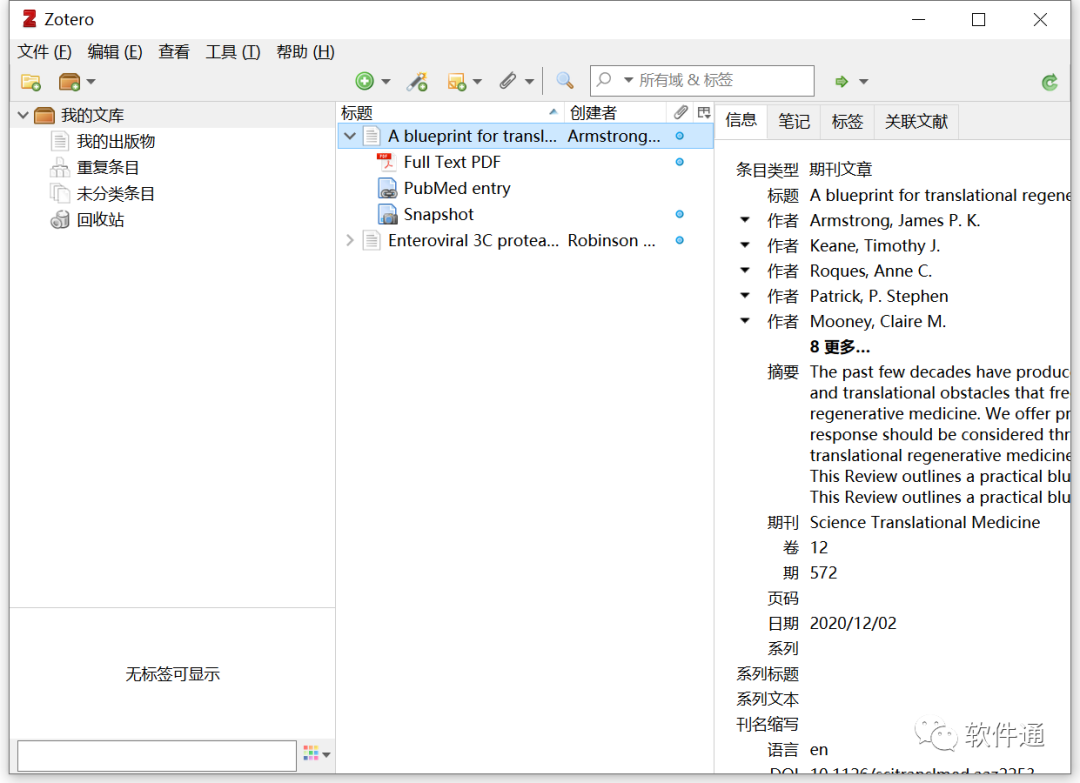Click the New Collection folder icon

[x=31, y=82]
